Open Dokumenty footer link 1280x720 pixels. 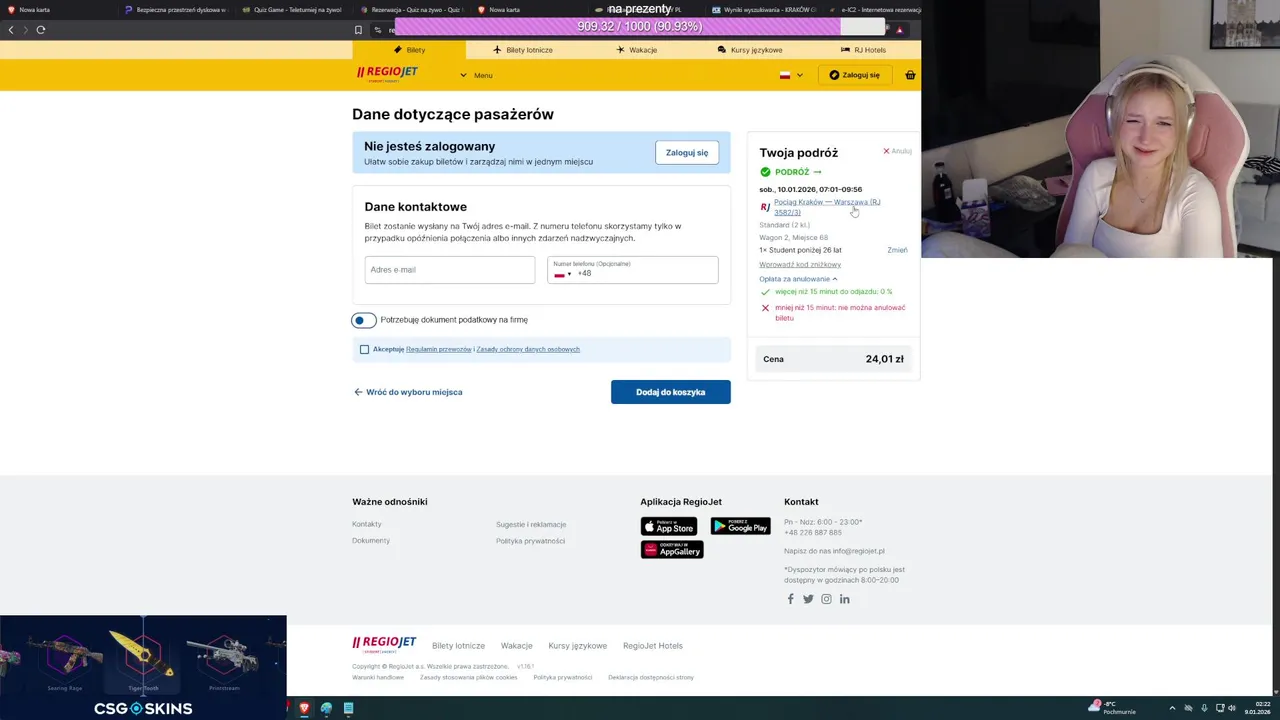click(371, 540)
